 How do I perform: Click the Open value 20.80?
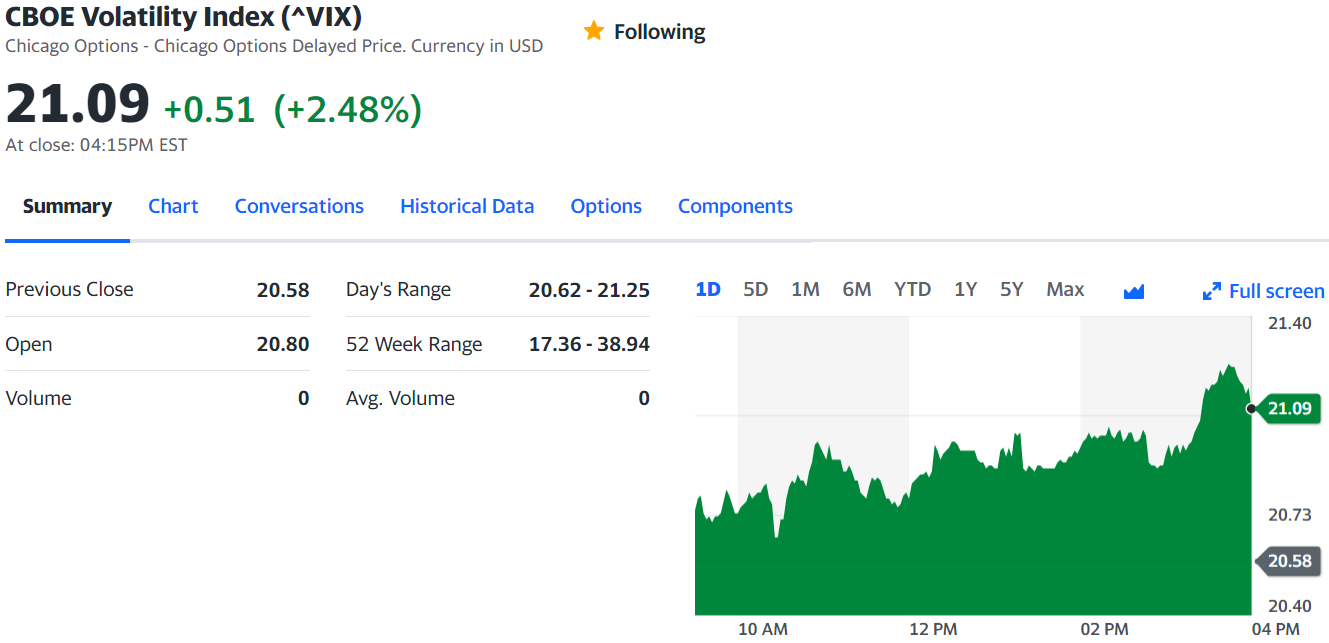coord(283,344)
